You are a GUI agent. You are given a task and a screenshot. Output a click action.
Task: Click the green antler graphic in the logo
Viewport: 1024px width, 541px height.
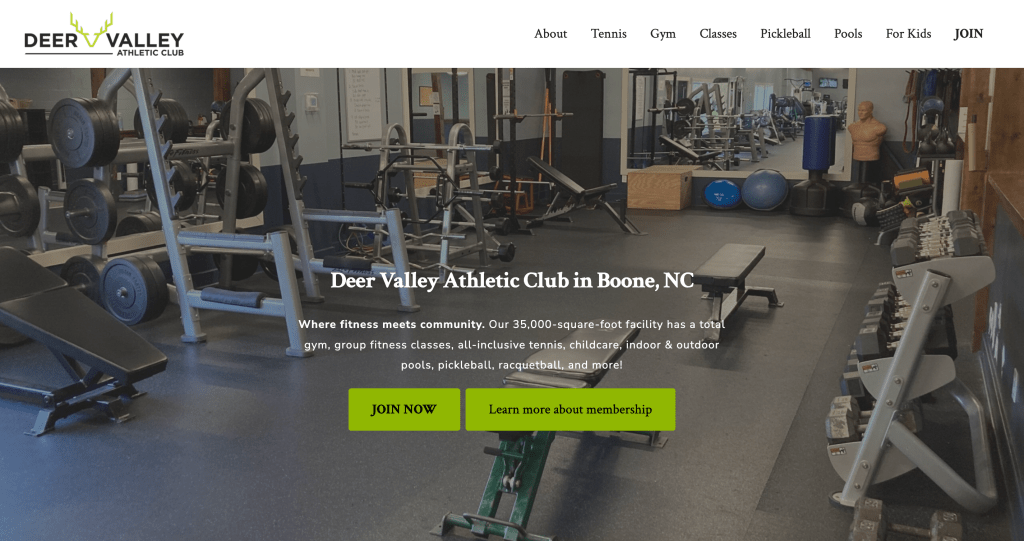pos(91,29)
